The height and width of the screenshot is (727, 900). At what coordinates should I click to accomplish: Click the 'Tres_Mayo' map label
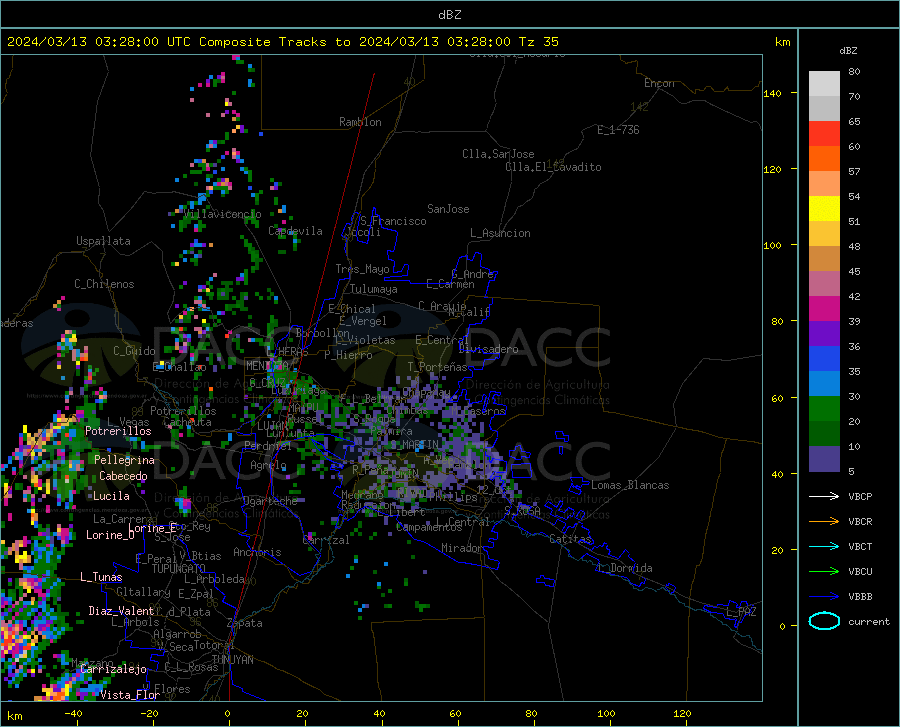pos(362,269)
